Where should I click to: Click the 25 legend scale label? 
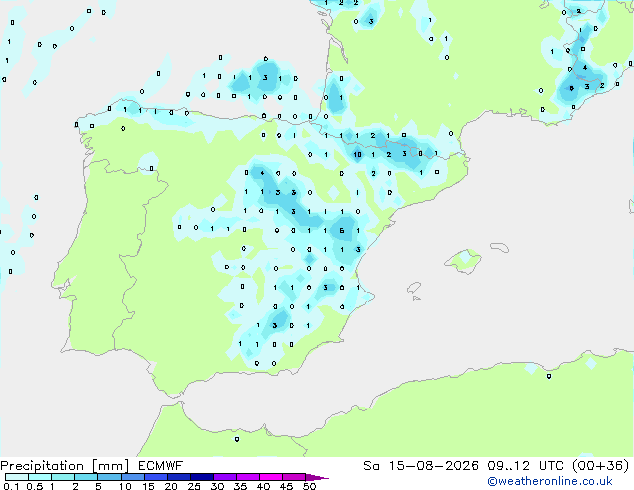194,486
